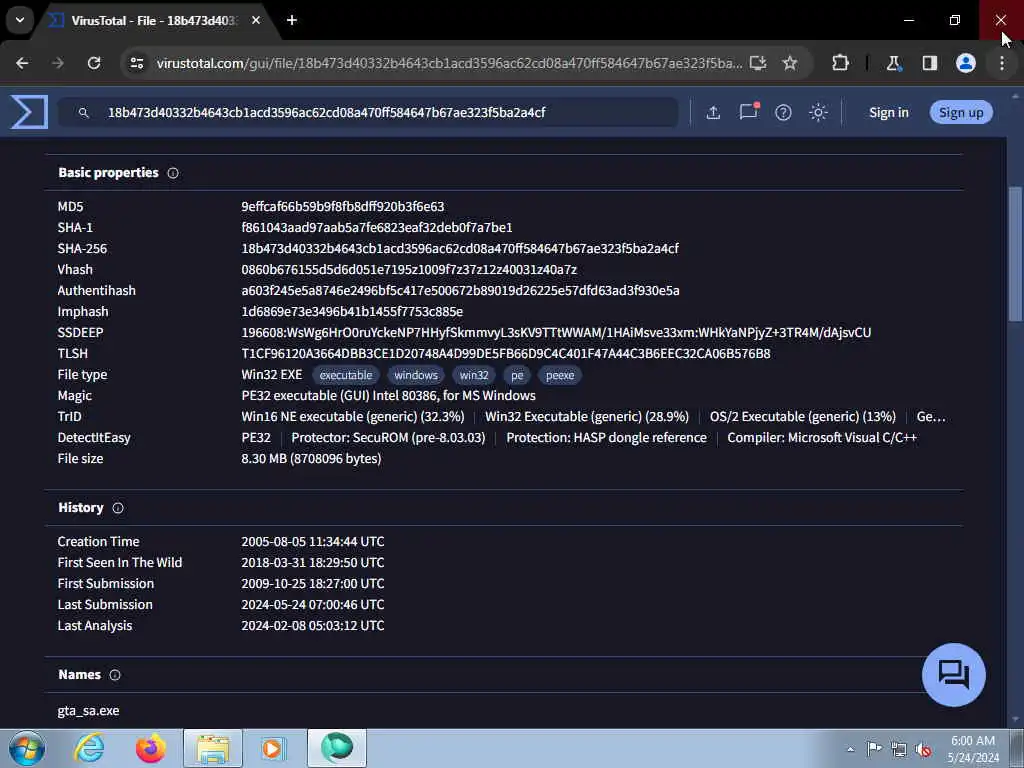This screenshot has width=1024, height=768.
Task: Click the Imphash value 1d6869e73e3496b41b1455f7753c885e
Action: (352, 312)
